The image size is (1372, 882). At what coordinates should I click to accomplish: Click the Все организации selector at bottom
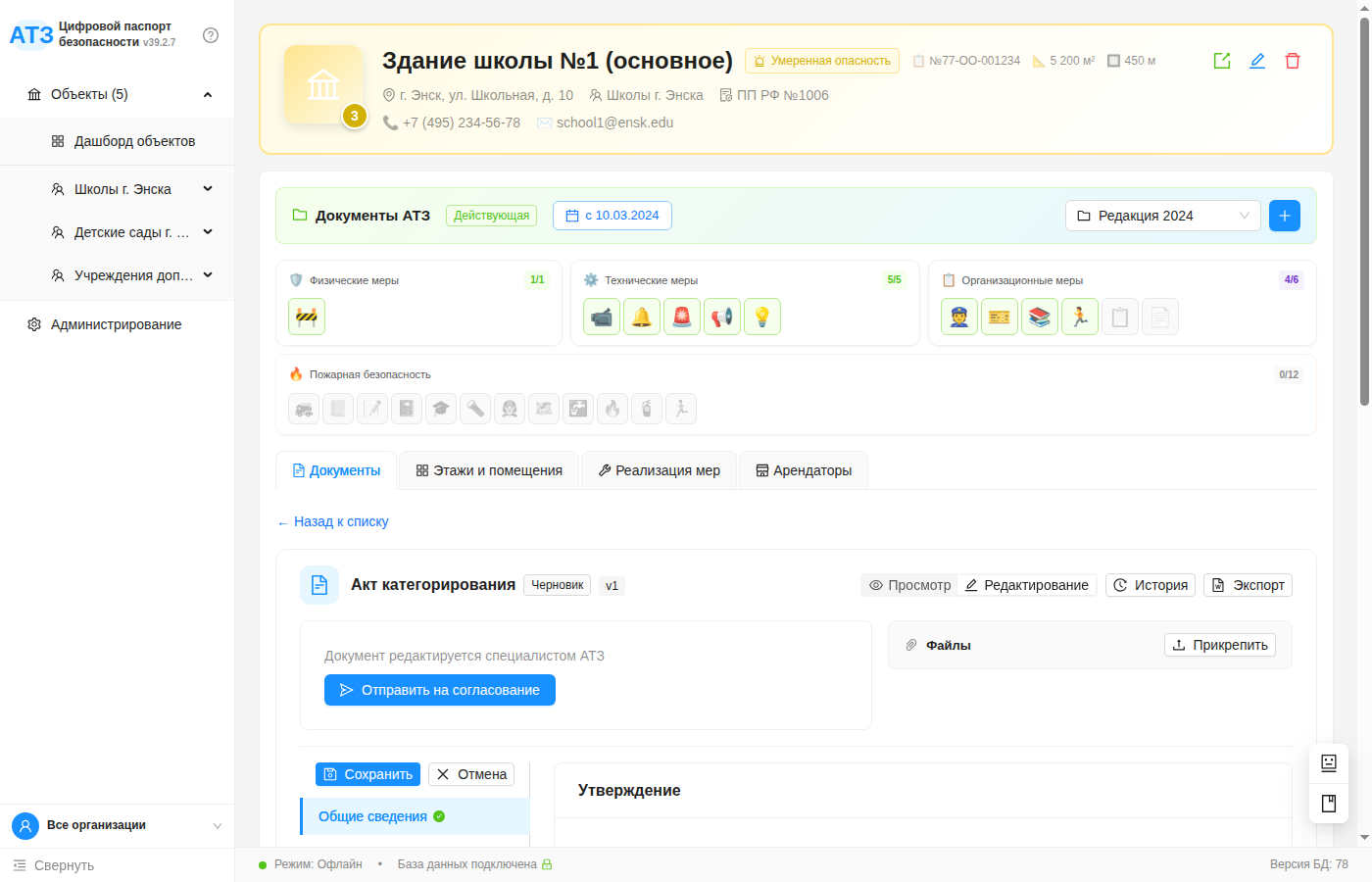(x=117, y=825)
